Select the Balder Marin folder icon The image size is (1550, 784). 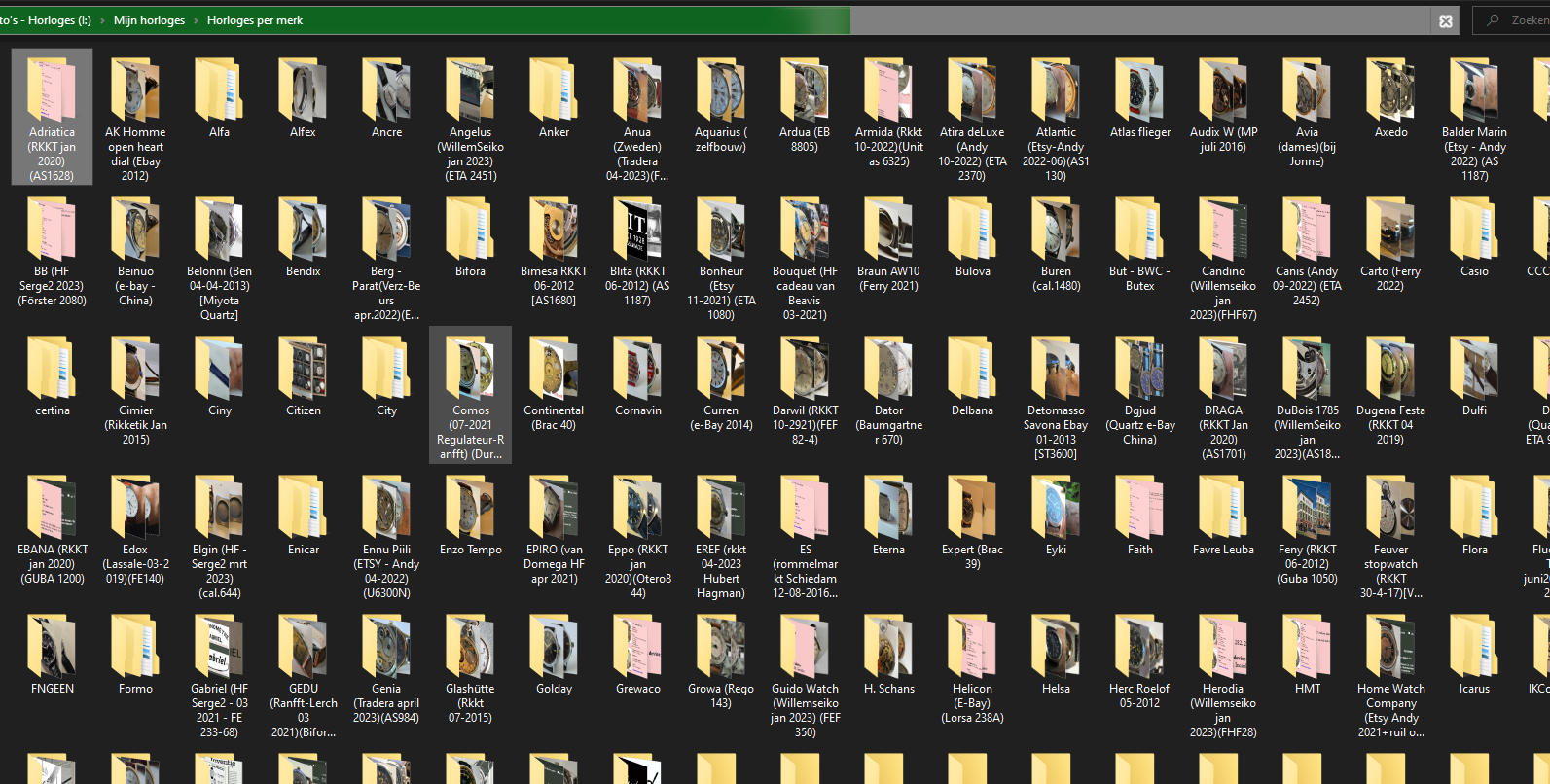pyautogui.click(x=1474, y=89)
